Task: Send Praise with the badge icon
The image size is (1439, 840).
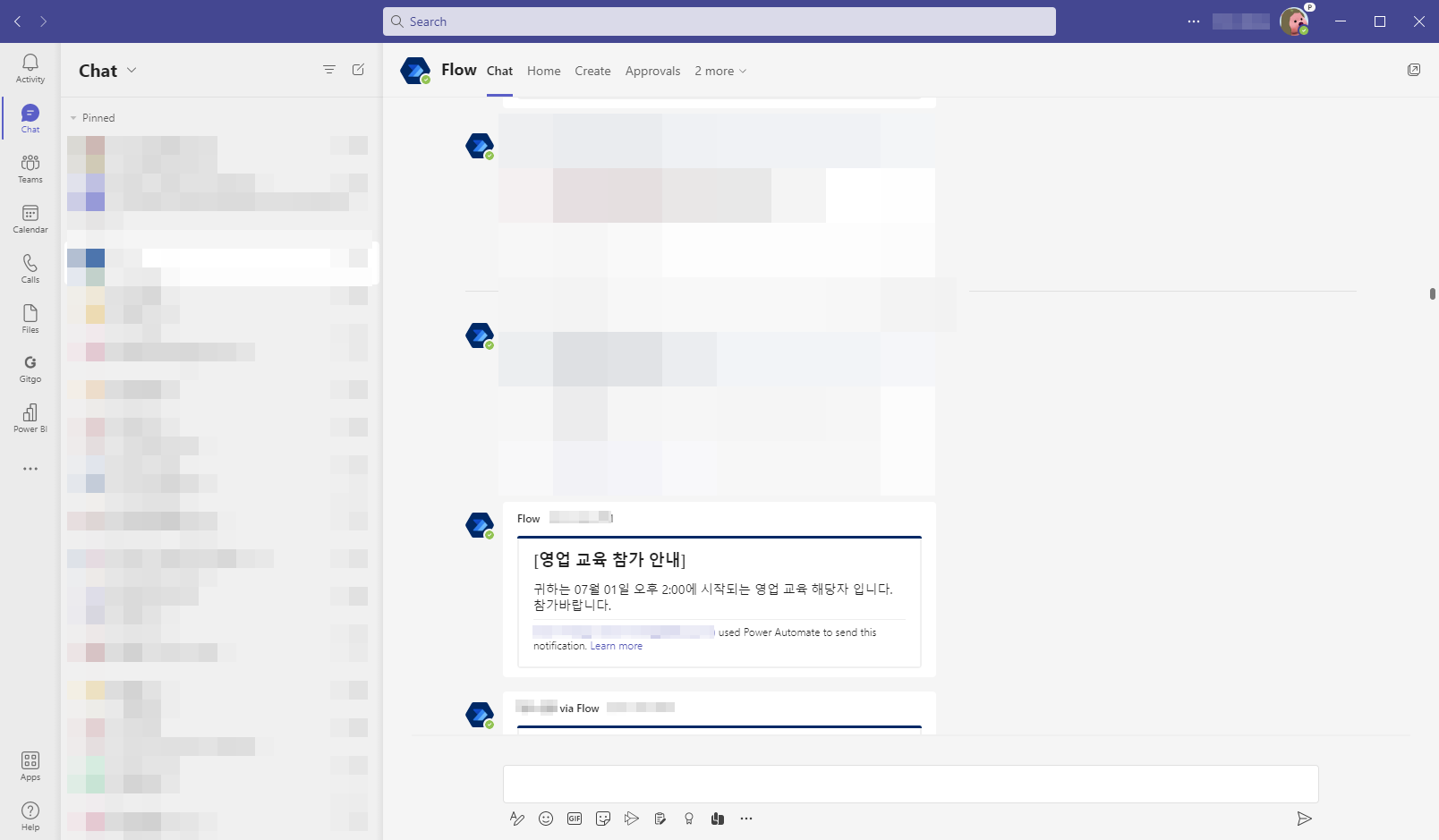Action: tap(689, 819)
